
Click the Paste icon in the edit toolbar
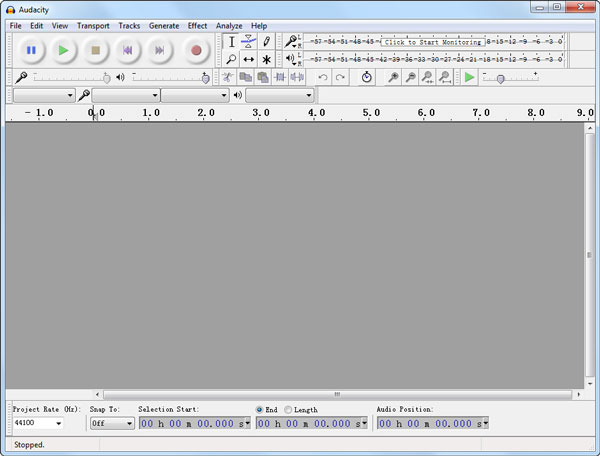(x=262, y=77)
